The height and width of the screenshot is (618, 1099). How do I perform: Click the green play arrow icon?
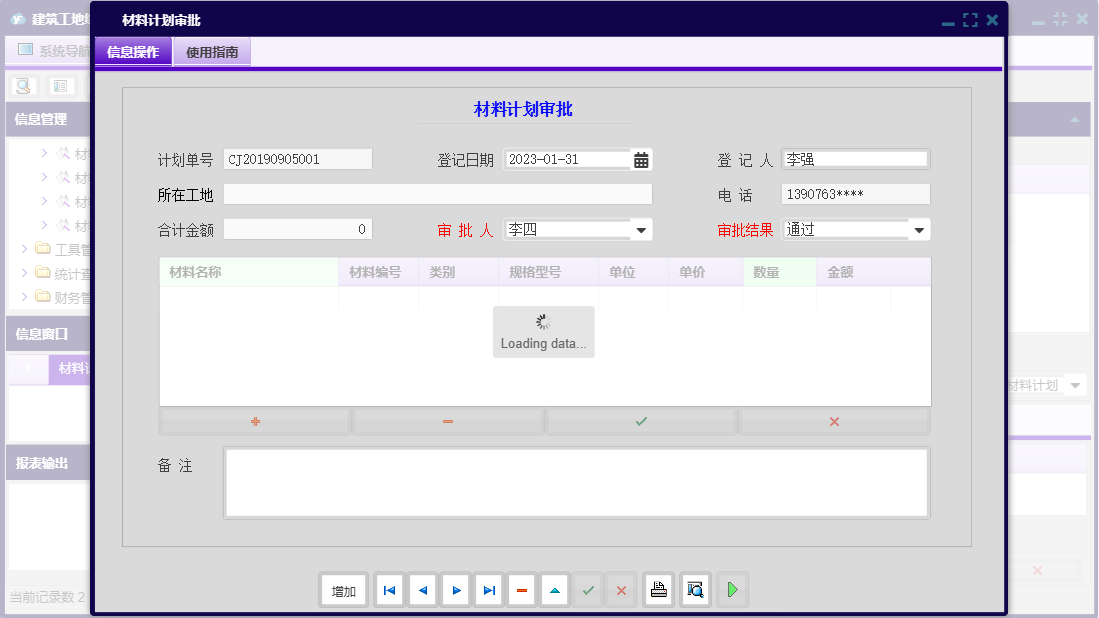tap(732, 590)
